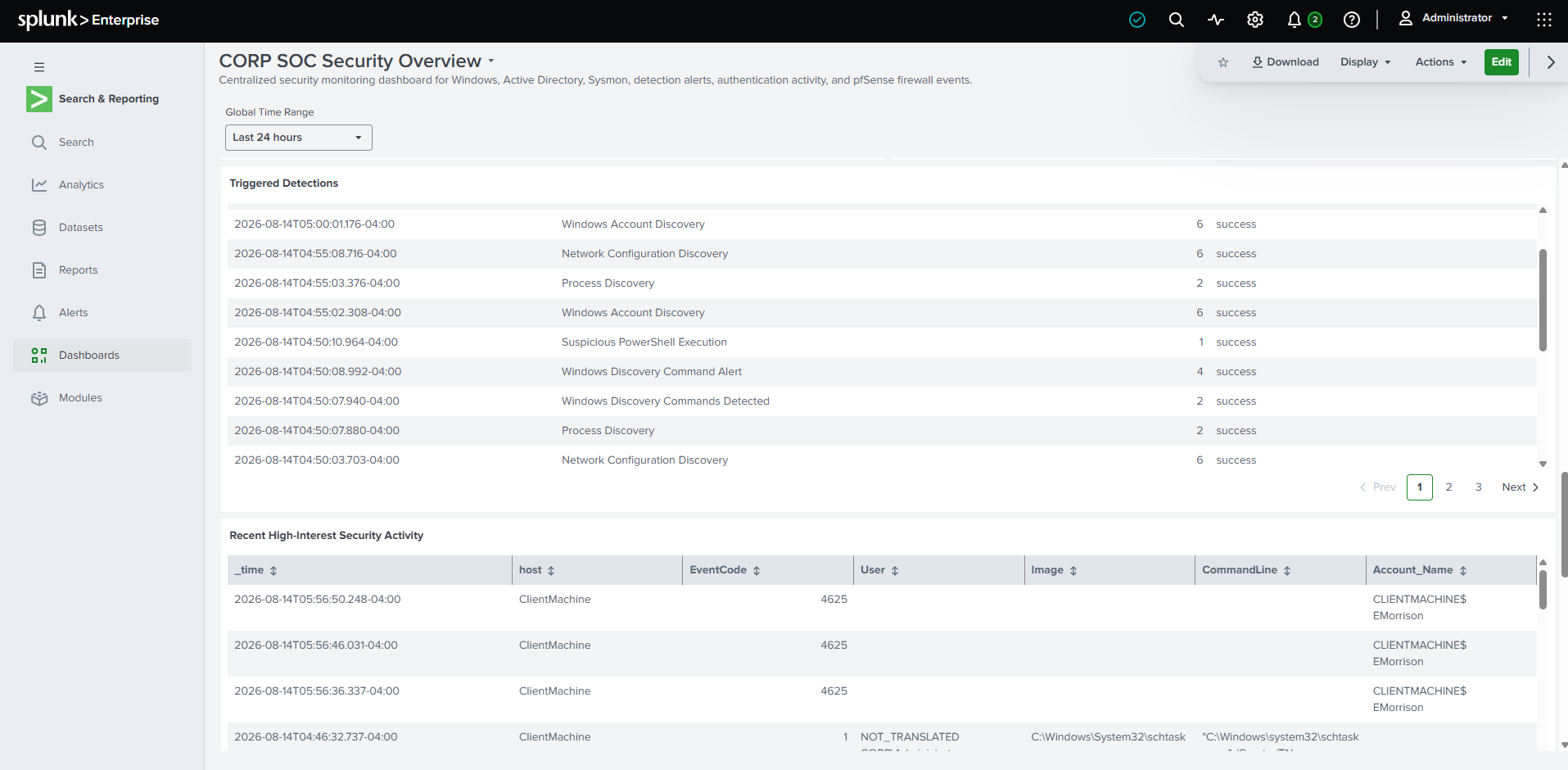1568x770 pixels.
Task: Click EventCode 4625 in 05:56:36.337 row
Action: pyautogui.click(x=834, y=691)
